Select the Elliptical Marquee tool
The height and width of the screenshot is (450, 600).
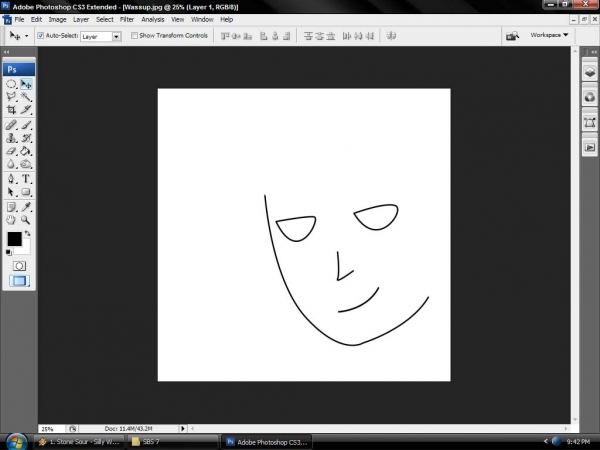click(x=11, y=84)
